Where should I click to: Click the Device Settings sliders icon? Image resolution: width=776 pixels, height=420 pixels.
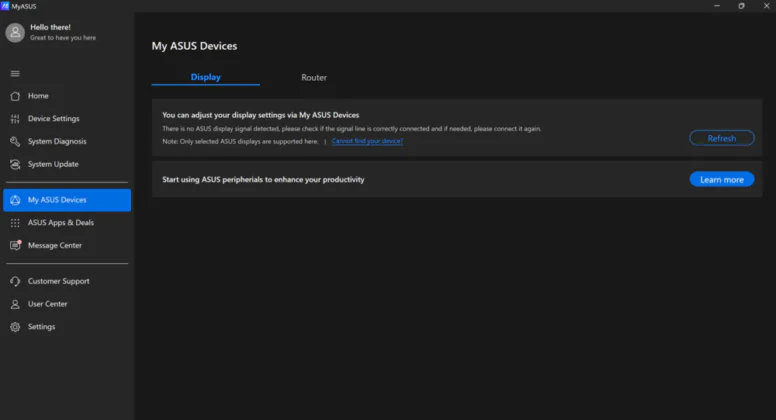(x=15, y=119)
